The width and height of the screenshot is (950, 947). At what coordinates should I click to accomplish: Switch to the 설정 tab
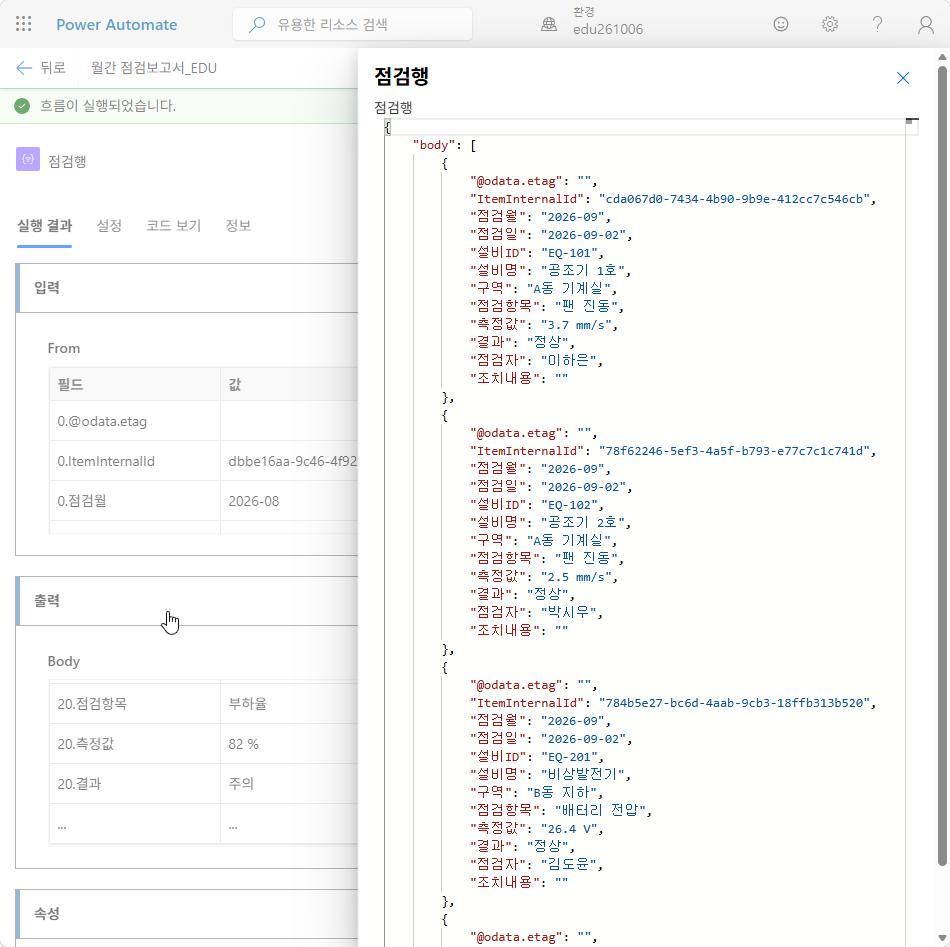pyautogui.click(x=109, y=226)
